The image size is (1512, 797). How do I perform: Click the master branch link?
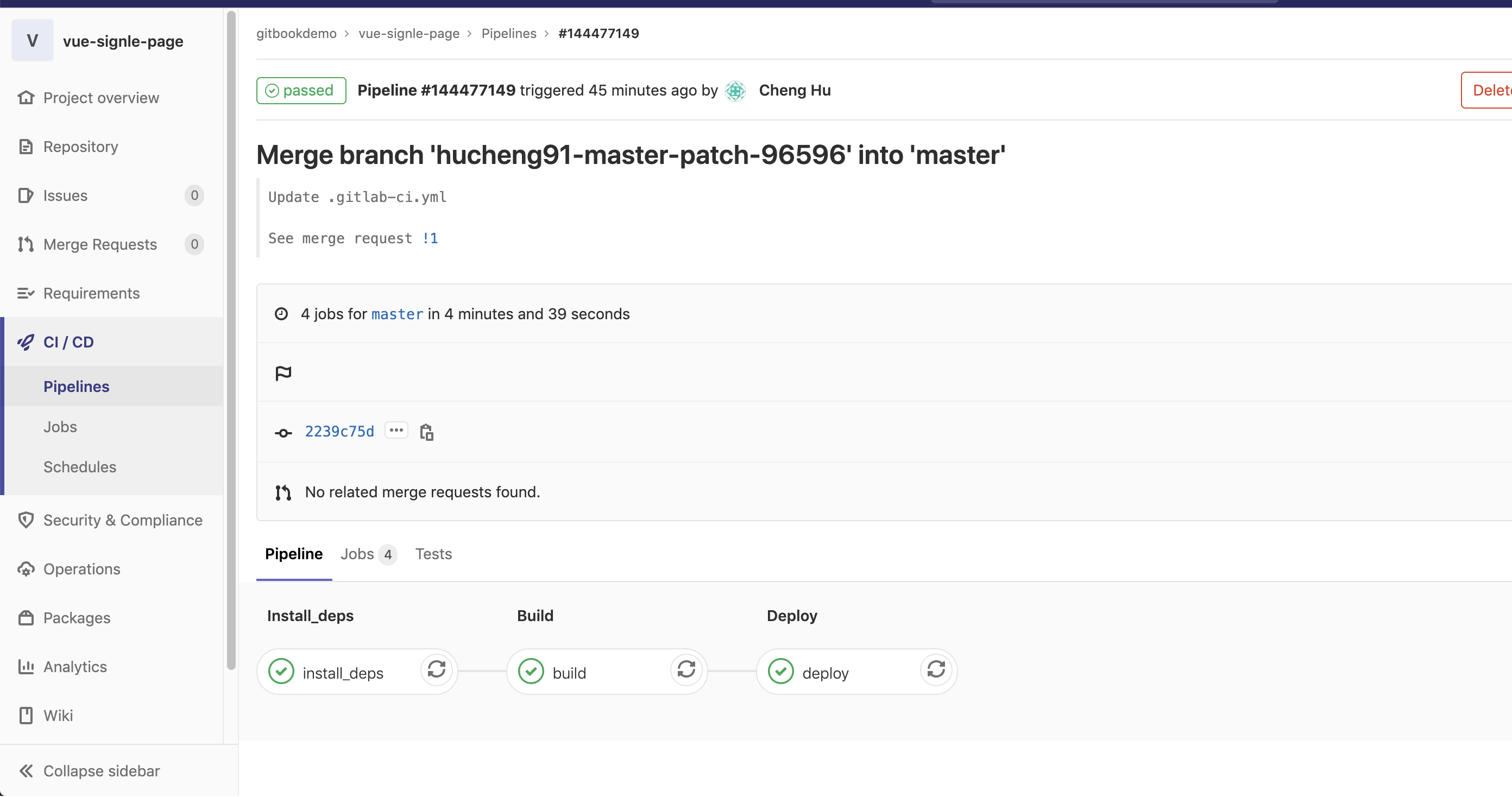397,314
